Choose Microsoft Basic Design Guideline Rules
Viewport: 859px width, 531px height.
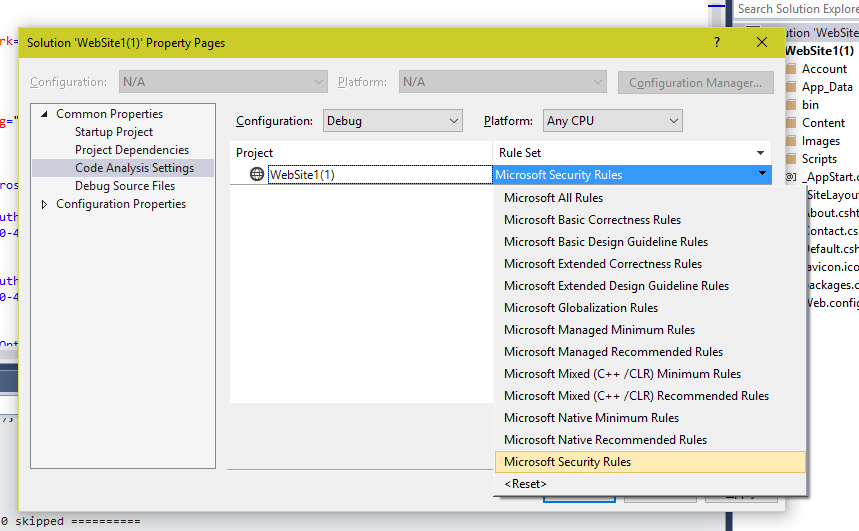pos(650,242)
